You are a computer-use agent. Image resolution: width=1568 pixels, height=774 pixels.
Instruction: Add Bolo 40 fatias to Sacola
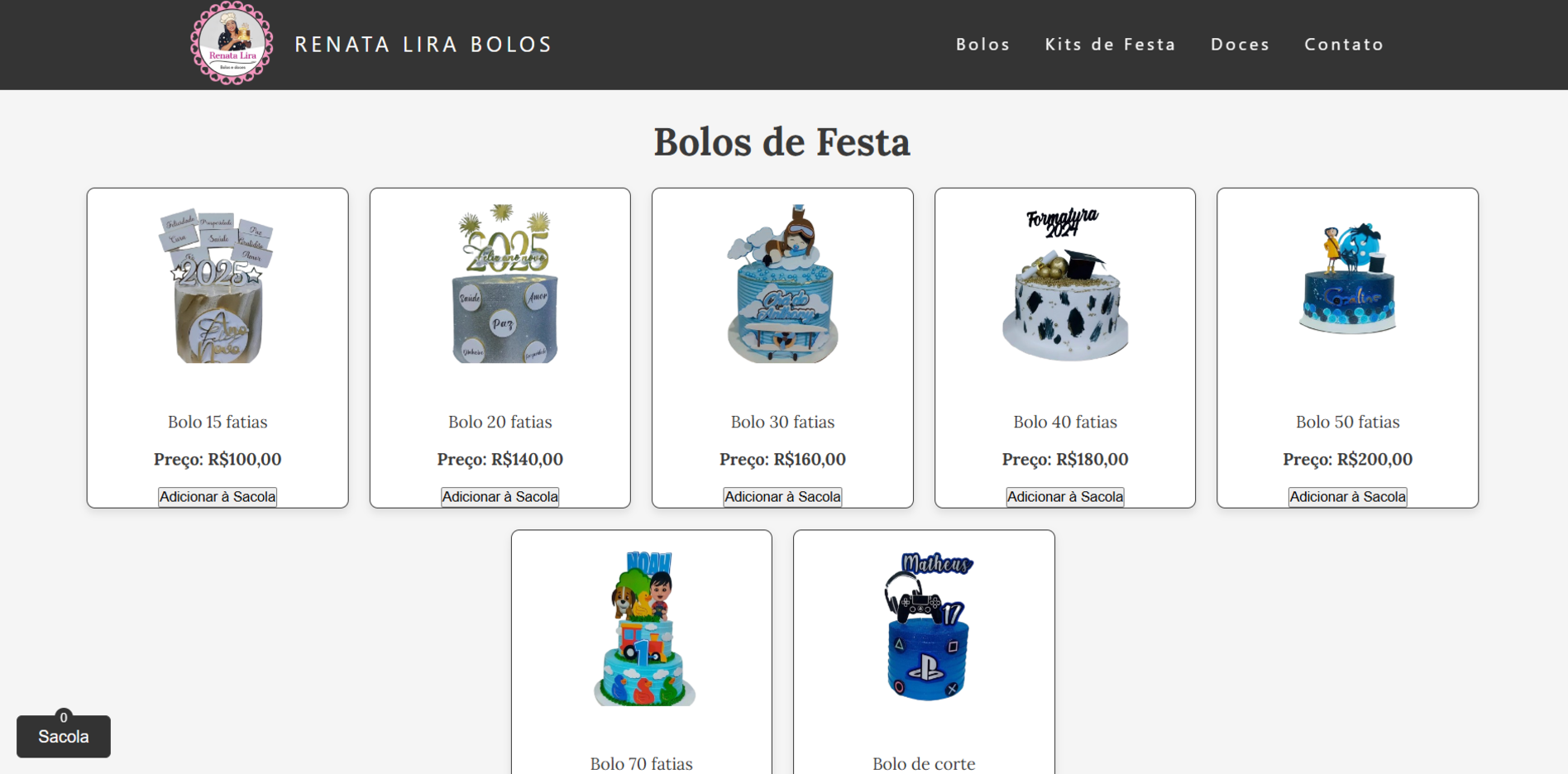pos(1065,497)
